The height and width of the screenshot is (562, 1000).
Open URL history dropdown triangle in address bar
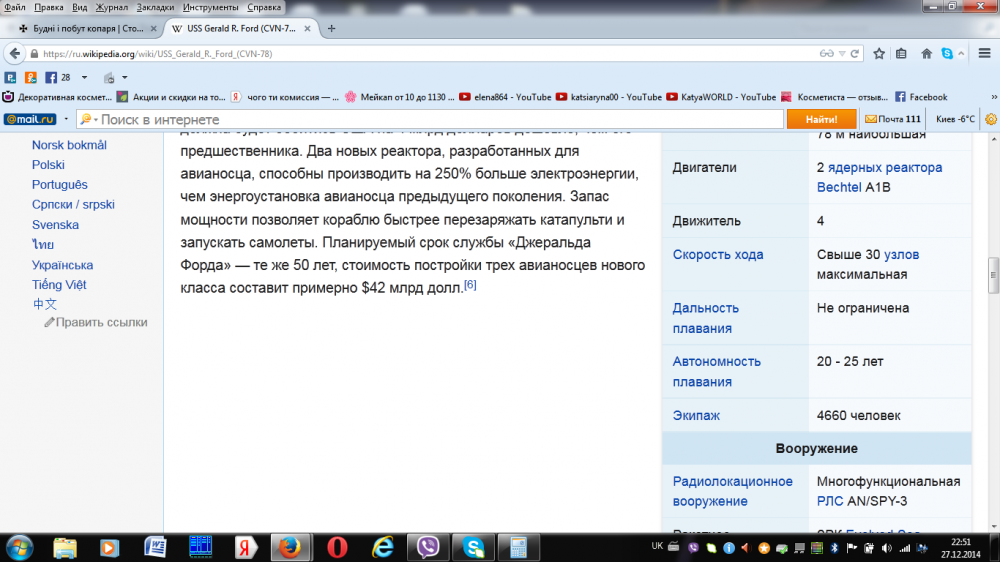point(842,54)
